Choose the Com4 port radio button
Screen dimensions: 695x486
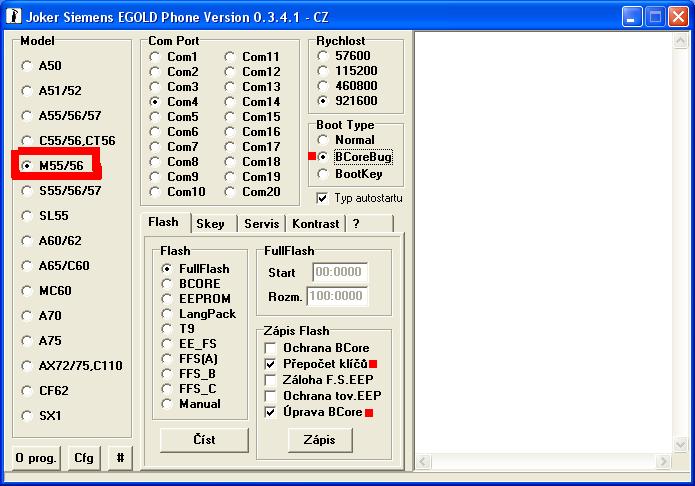(155, 102)
